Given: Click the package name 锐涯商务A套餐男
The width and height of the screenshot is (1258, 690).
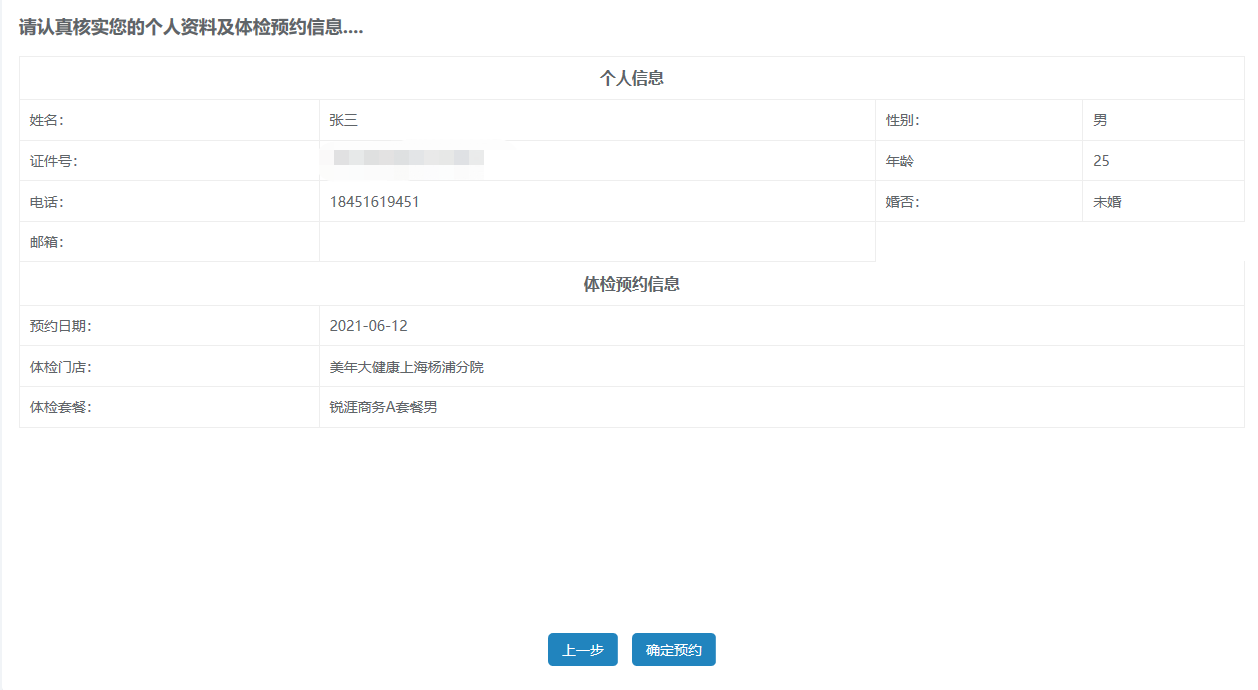Looking at the screenshot, I should pyautogui.click(x=383, y=407).
